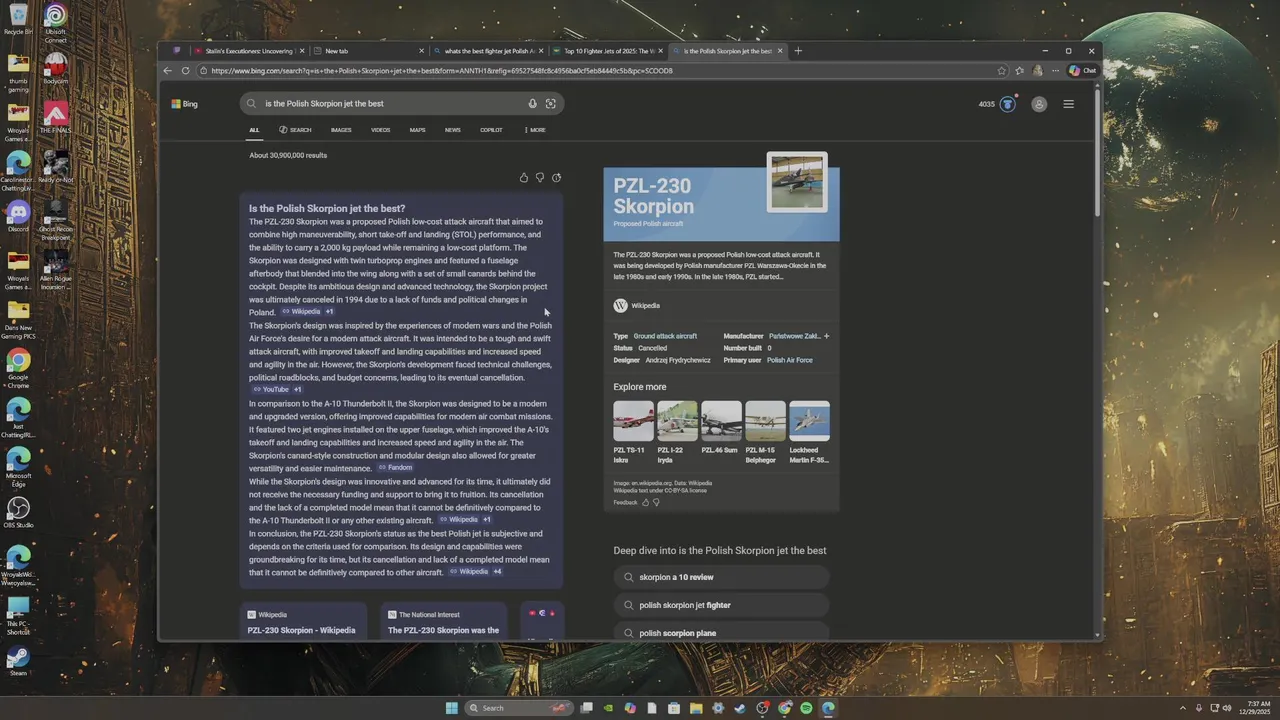1280x720 pixels.
Task: Click the PZL-230 Skorpion header photo
Action: pos(797,182)
